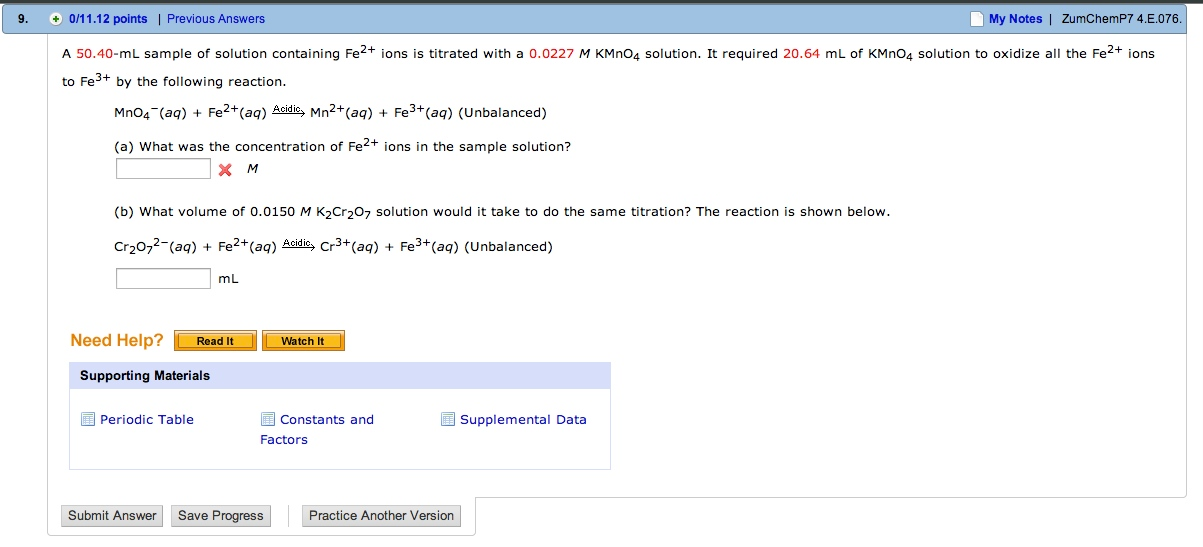1203x547 pixels.
Task: Click the Supplemental Data table icon
Action: point(448,419)
